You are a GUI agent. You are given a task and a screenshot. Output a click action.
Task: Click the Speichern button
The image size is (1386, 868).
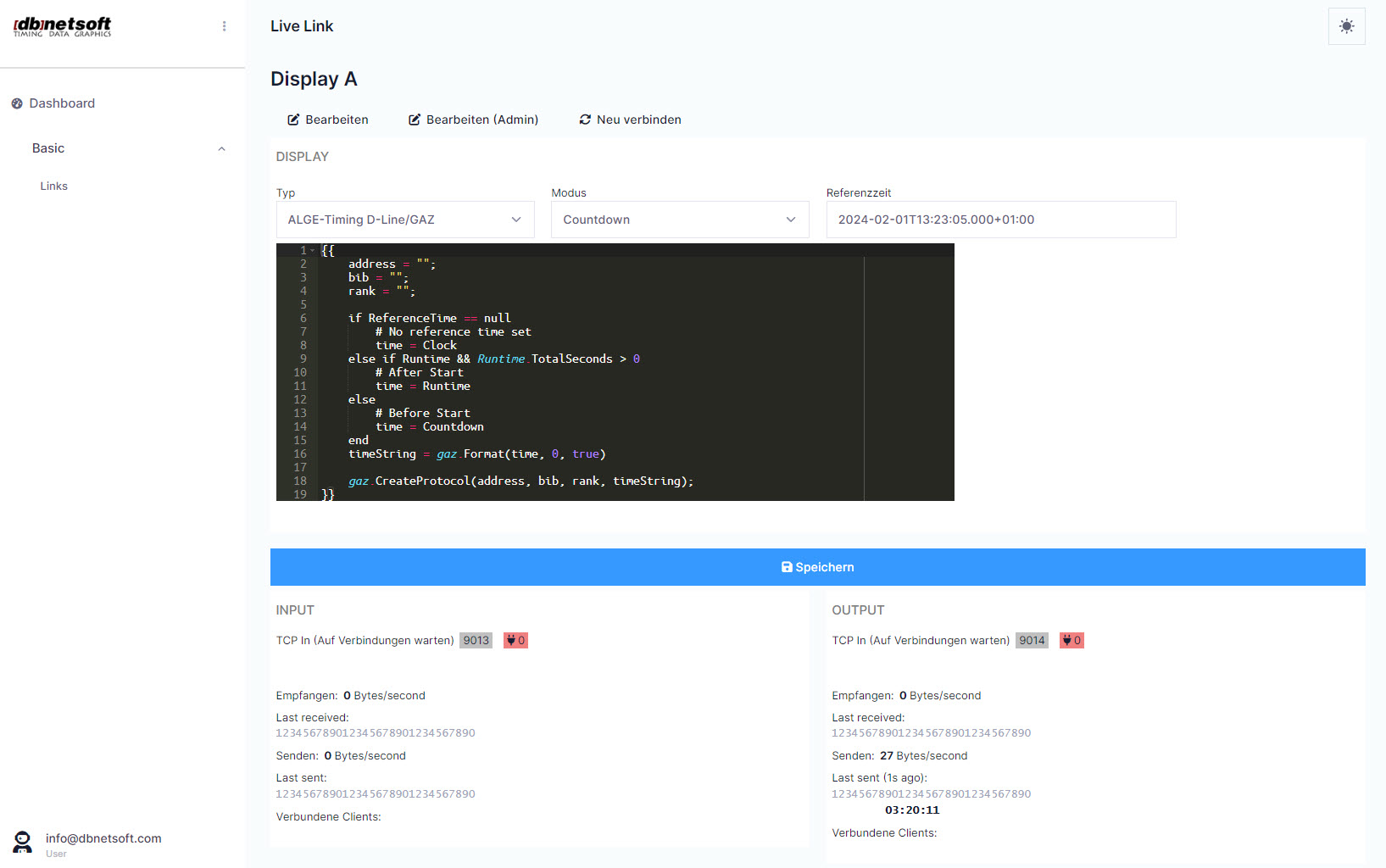(x=817, y=567)
